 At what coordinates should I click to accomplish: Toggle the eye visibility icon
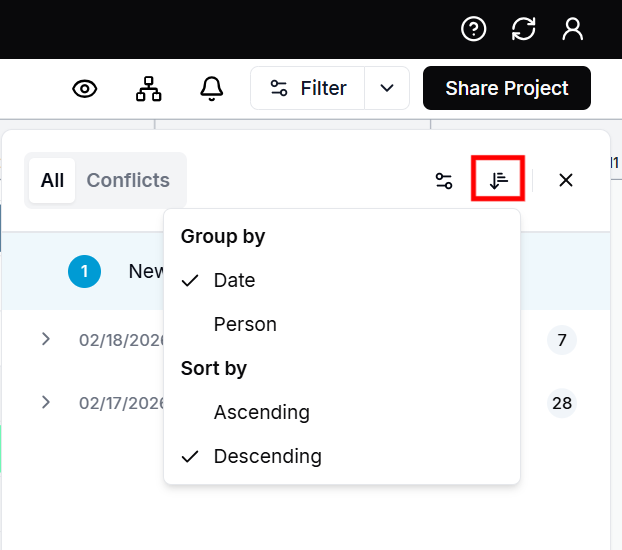pos(85,89)
